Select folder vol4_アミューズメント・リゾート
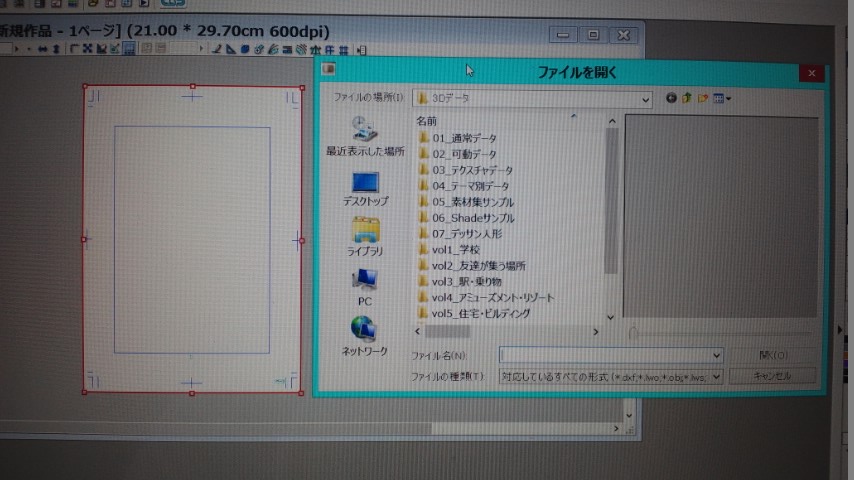 [x=486, y=297]
